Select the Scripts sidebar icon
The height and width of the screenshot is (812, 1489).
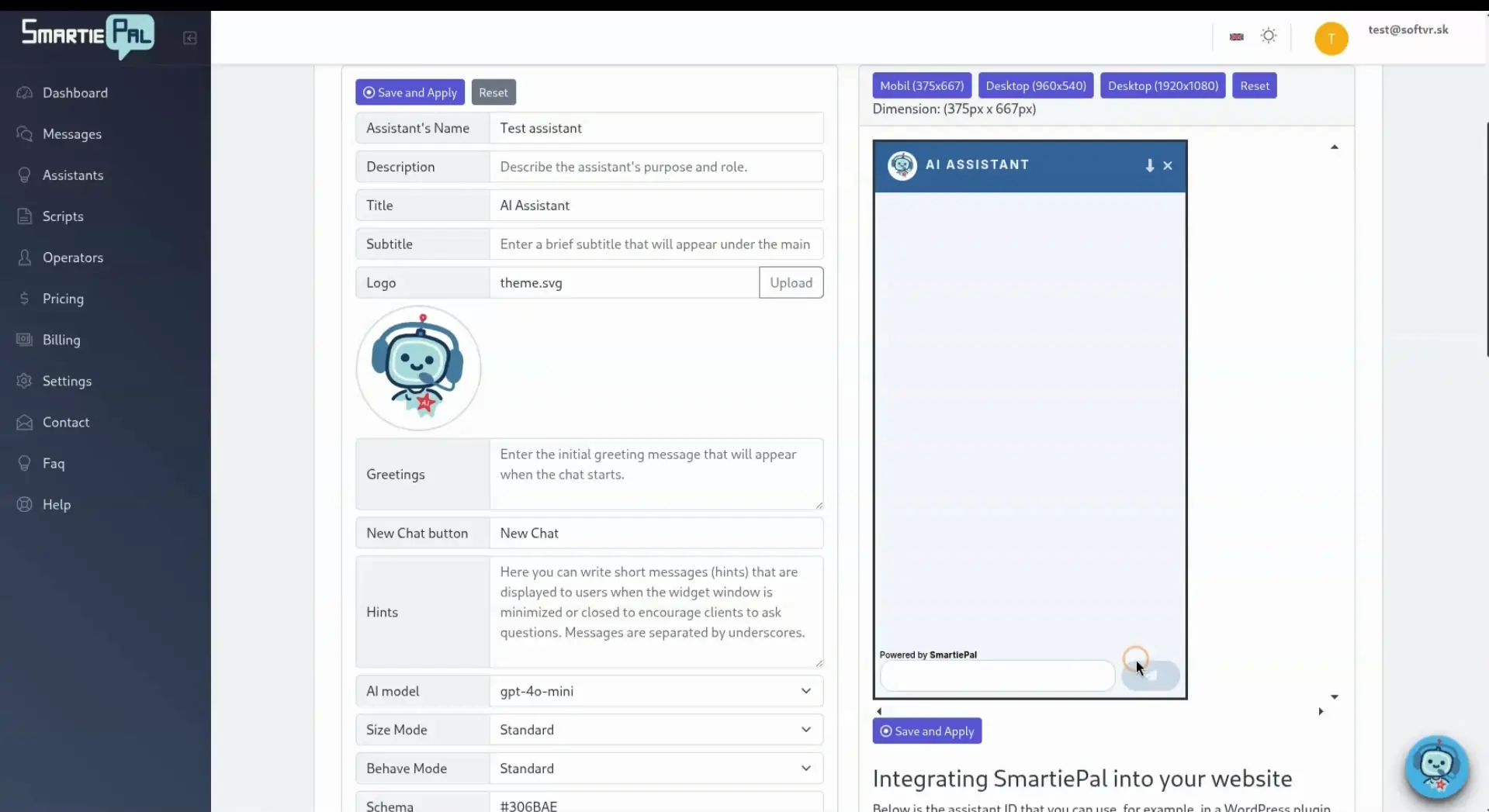pyautogui.click(x=62, y=216)
